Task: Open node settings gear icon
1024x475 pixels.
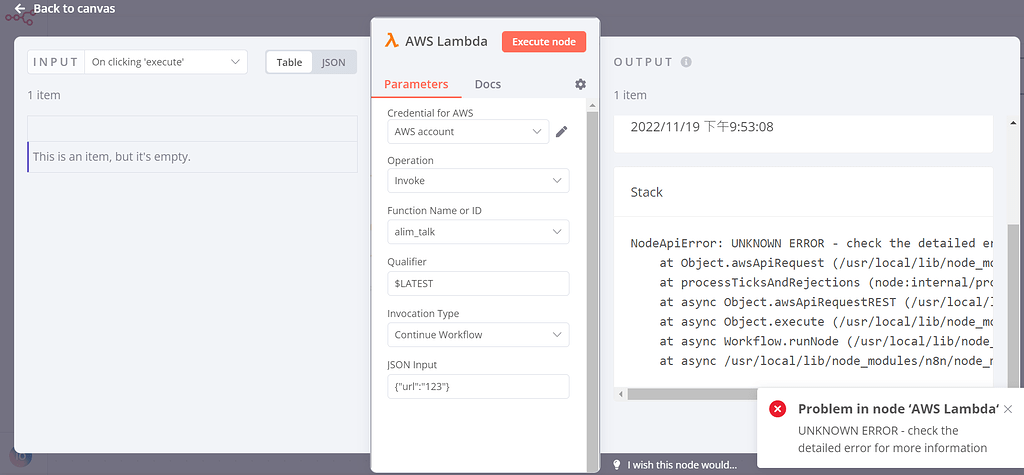Action: (580, 85)
